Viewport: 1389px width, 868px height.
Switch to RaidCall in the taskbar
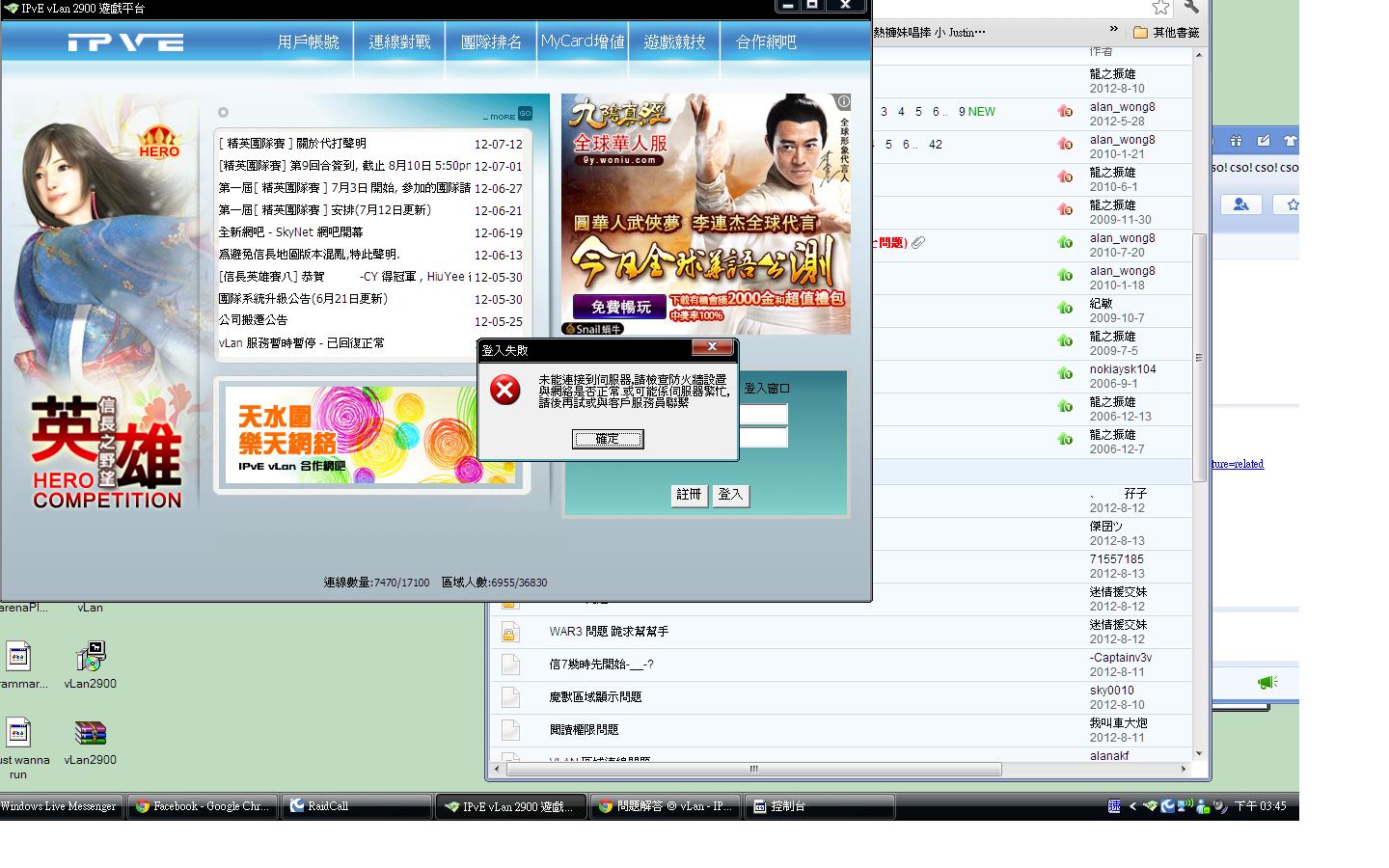point(357,806)
